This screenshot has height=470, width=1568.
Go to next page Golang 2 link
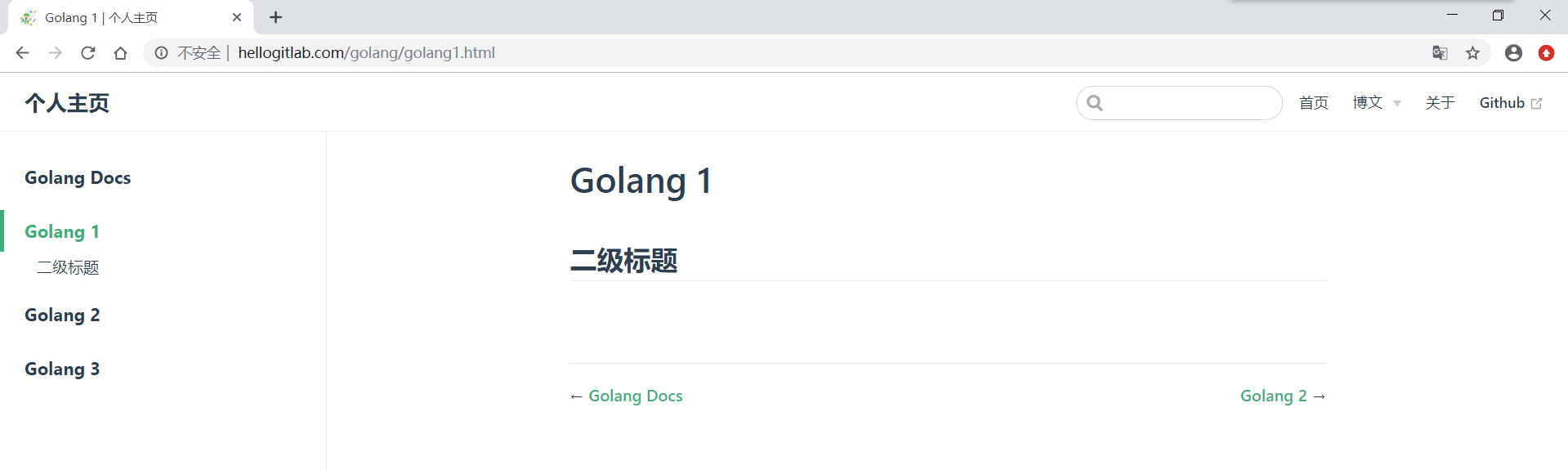[x=1283, y=396]
